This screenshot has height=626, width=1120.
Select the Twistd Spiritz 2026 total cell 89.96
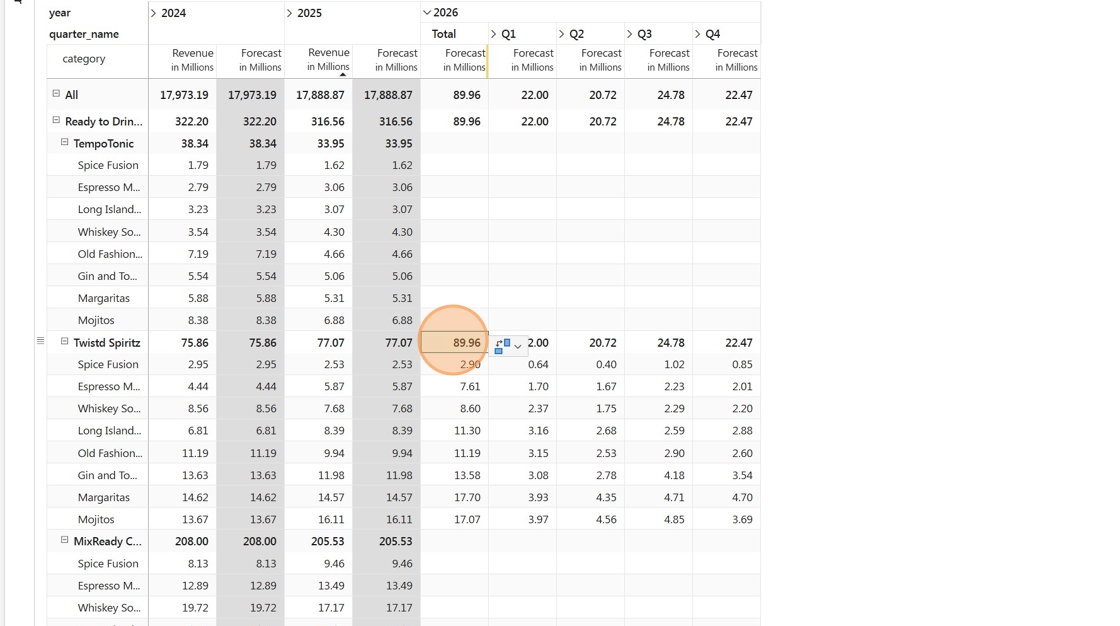(x=454, y=342)
